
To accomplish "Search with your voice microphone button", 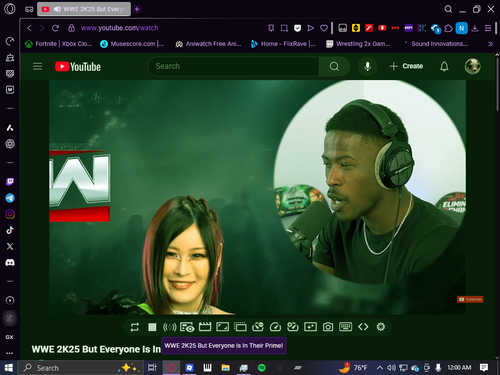I will 367,66.
